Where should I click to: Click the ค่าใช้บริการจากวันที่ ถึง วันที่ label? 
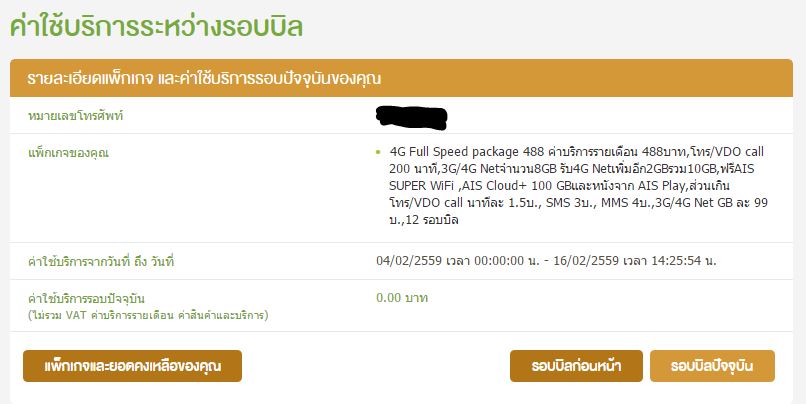pyautogui.click(x=101, y=261)
